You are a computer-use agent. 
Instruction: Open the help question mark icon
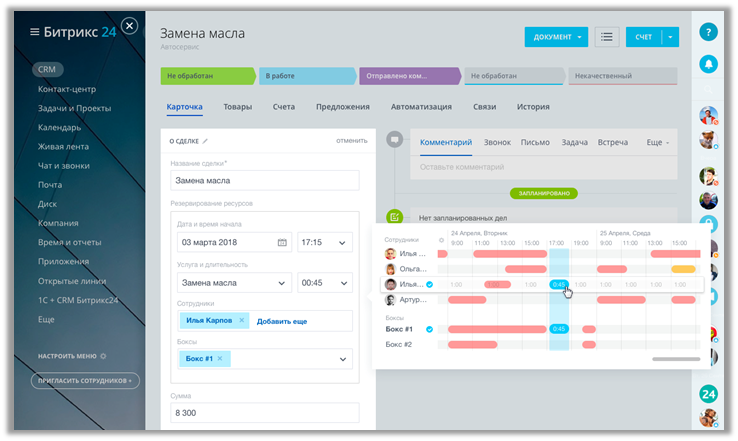point(708,32)
